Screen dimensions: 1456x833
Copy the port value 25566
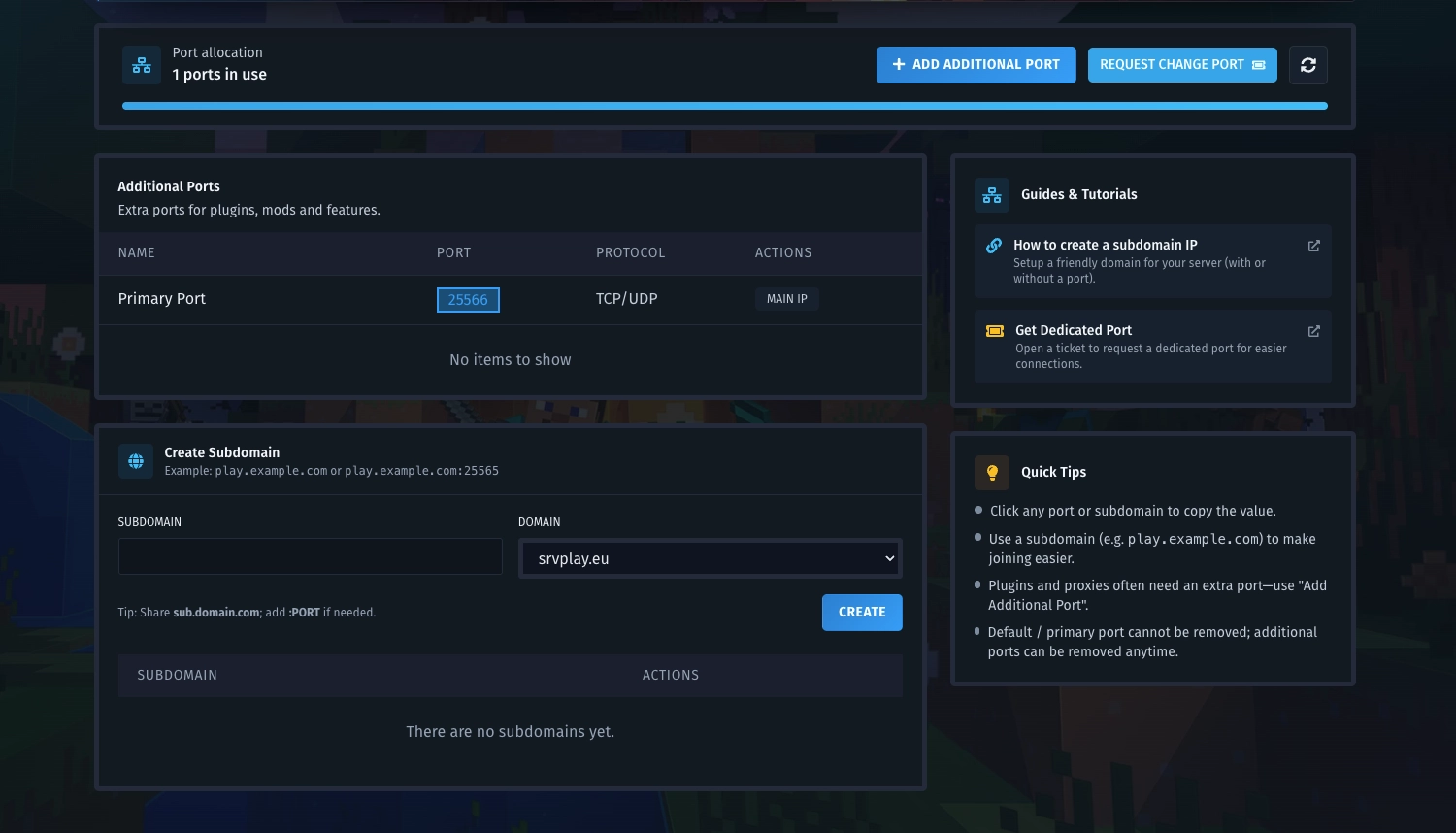coord(468,300)
